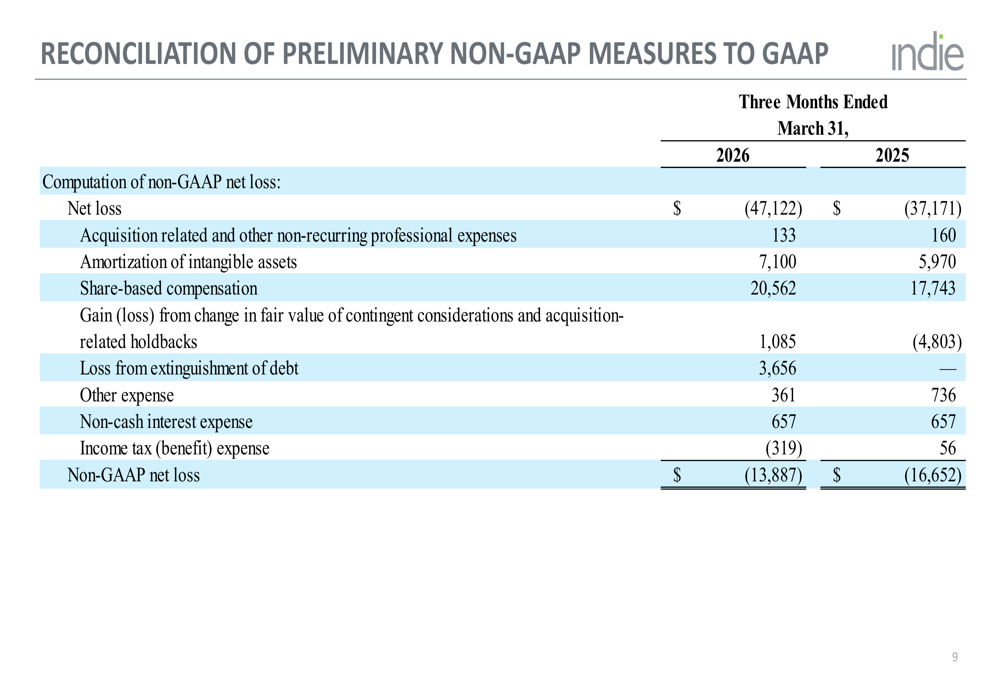Select income tax value (319)
This screenshot has height=685, width=1000.
(784, 448)
